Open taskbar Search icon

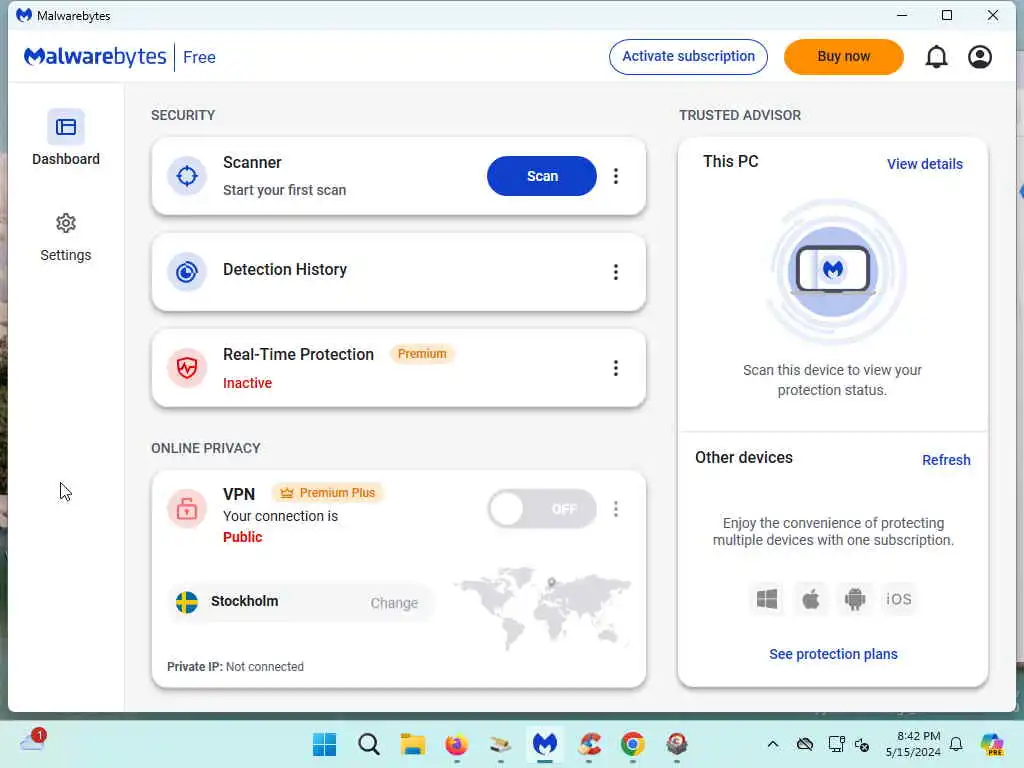pos(369,744)
